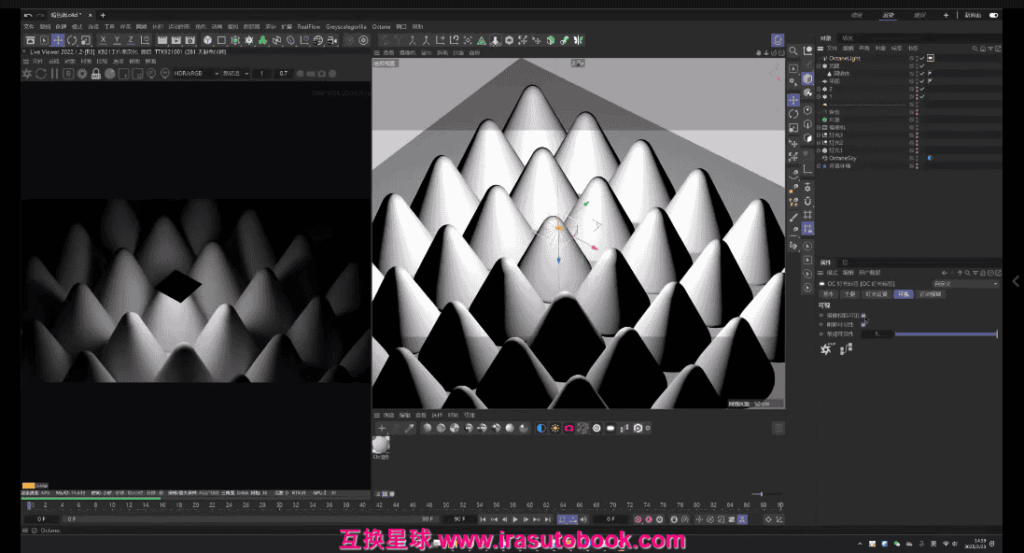Toggle the shadow visibility checkbox
Screen dimensions: 1024x553
pos(863,324)
